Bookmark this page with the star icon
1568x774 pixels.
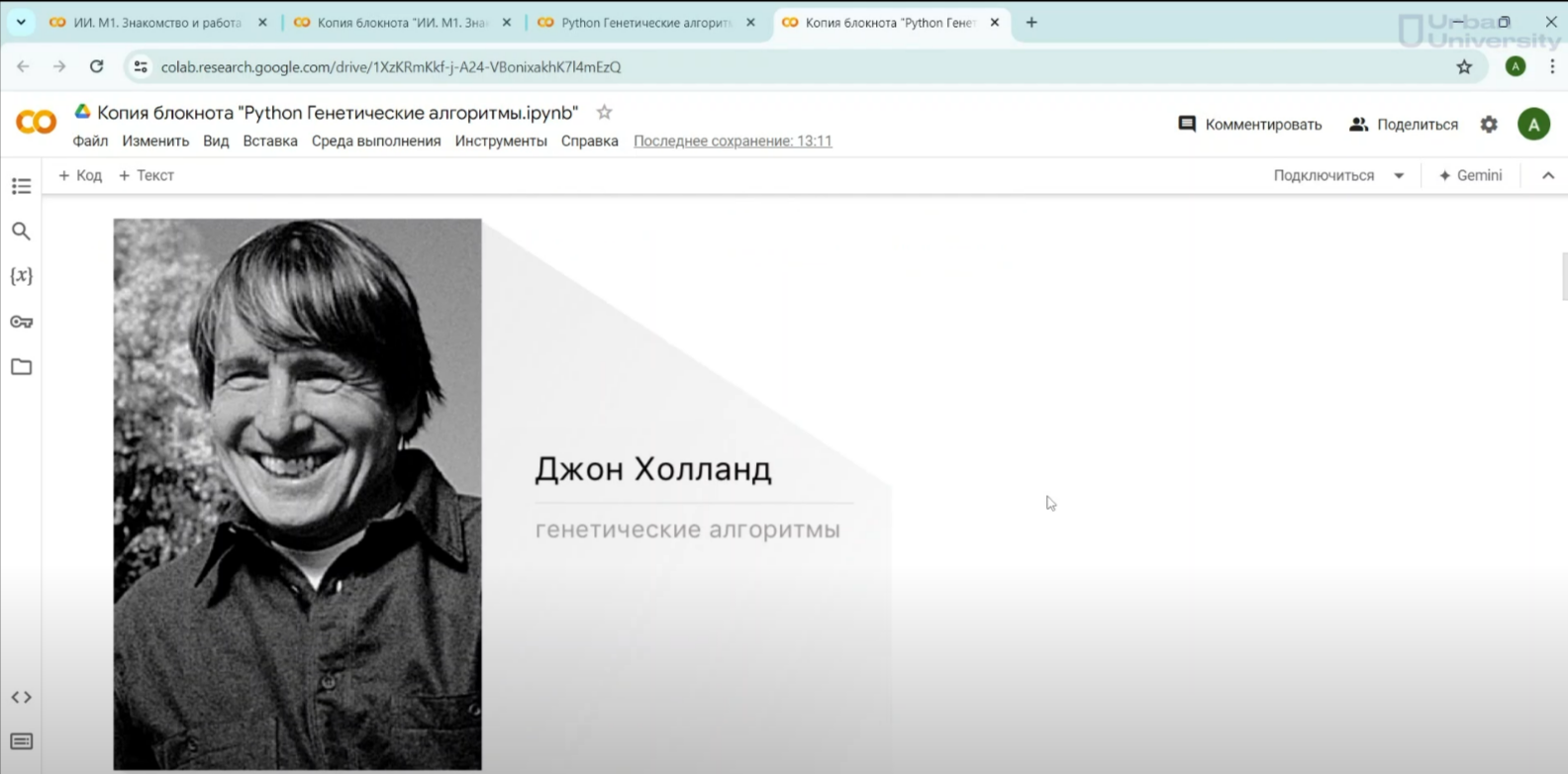click(1464, 67)
